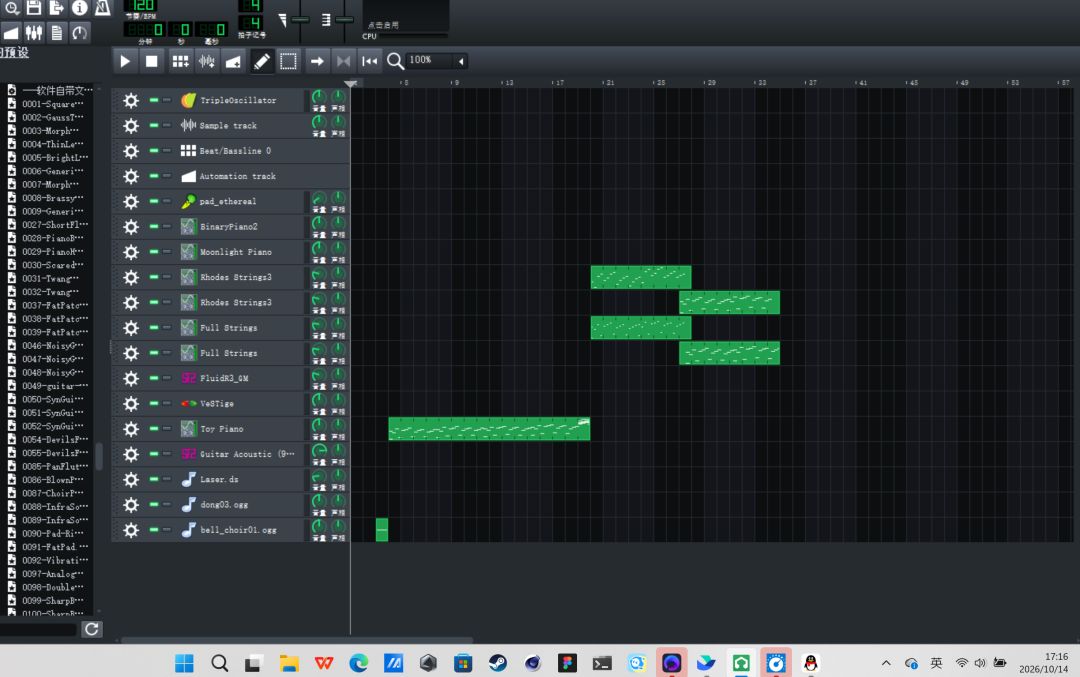Toggle the metronome
Viewport: 1080px width, 677px height.
click(103, 8)
